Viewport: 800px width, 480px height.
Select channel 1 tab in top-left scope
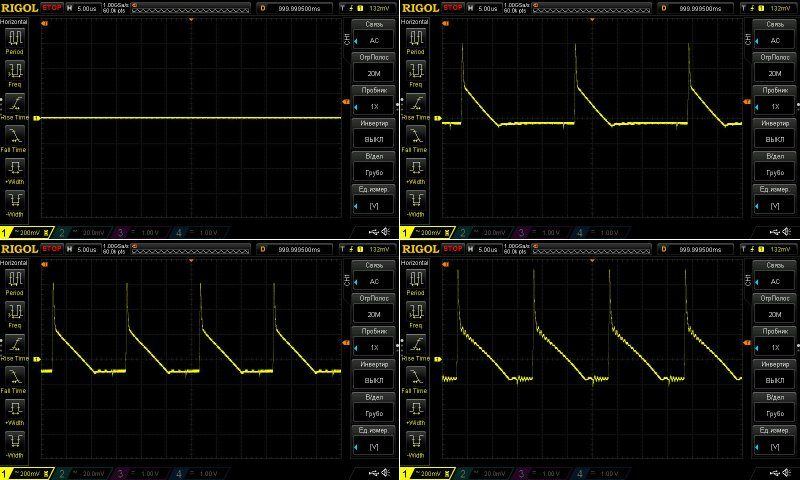coord(24,233)
